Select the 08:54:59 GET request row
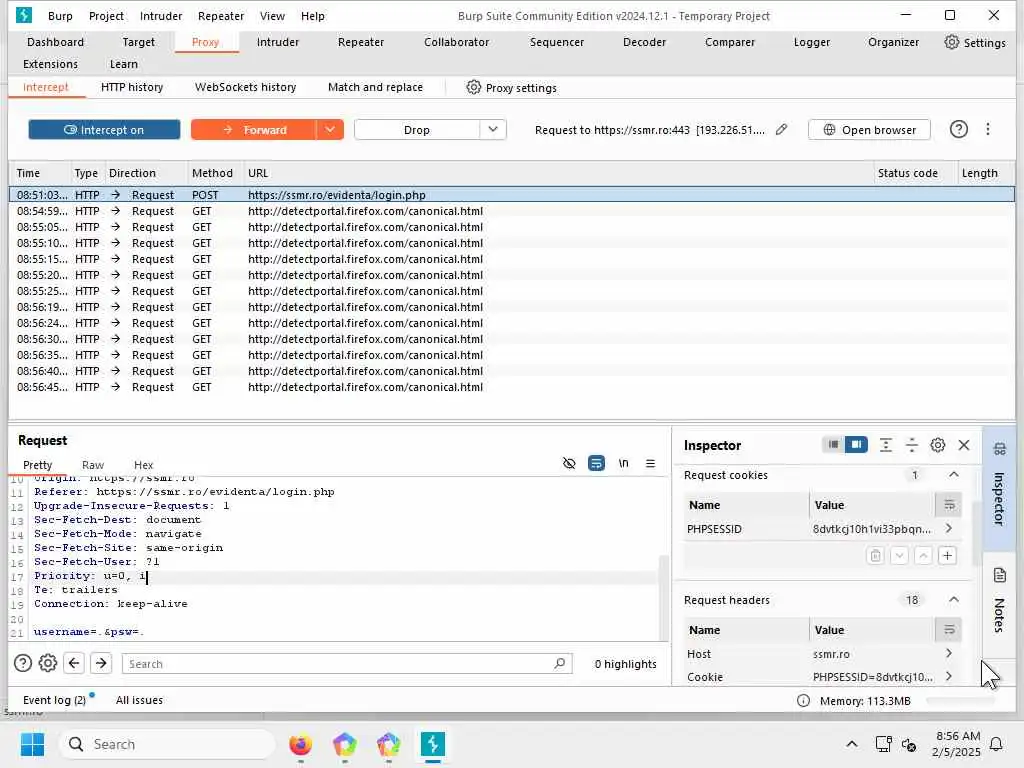Screen dimensions: 1024x768 (511, 211)
